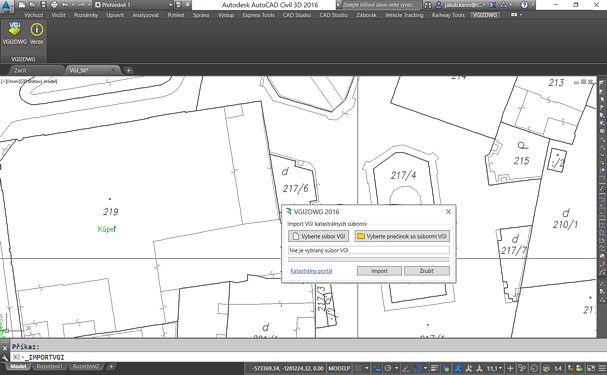Click the Redo arrow icon
Screen dimensions: 607x375
click(x=81, y=5)
